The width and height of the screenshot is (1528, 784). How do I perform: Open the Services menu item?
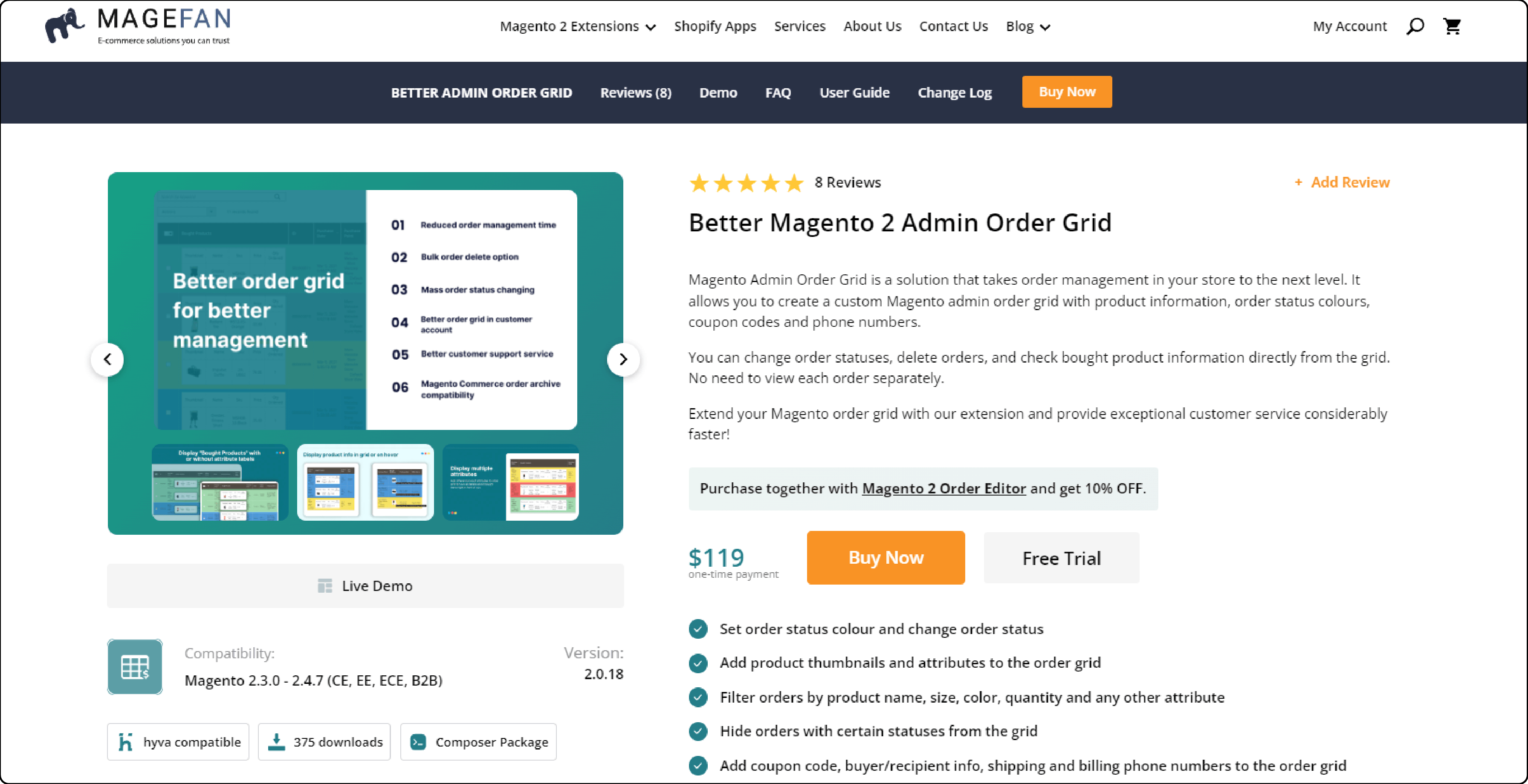799,27
